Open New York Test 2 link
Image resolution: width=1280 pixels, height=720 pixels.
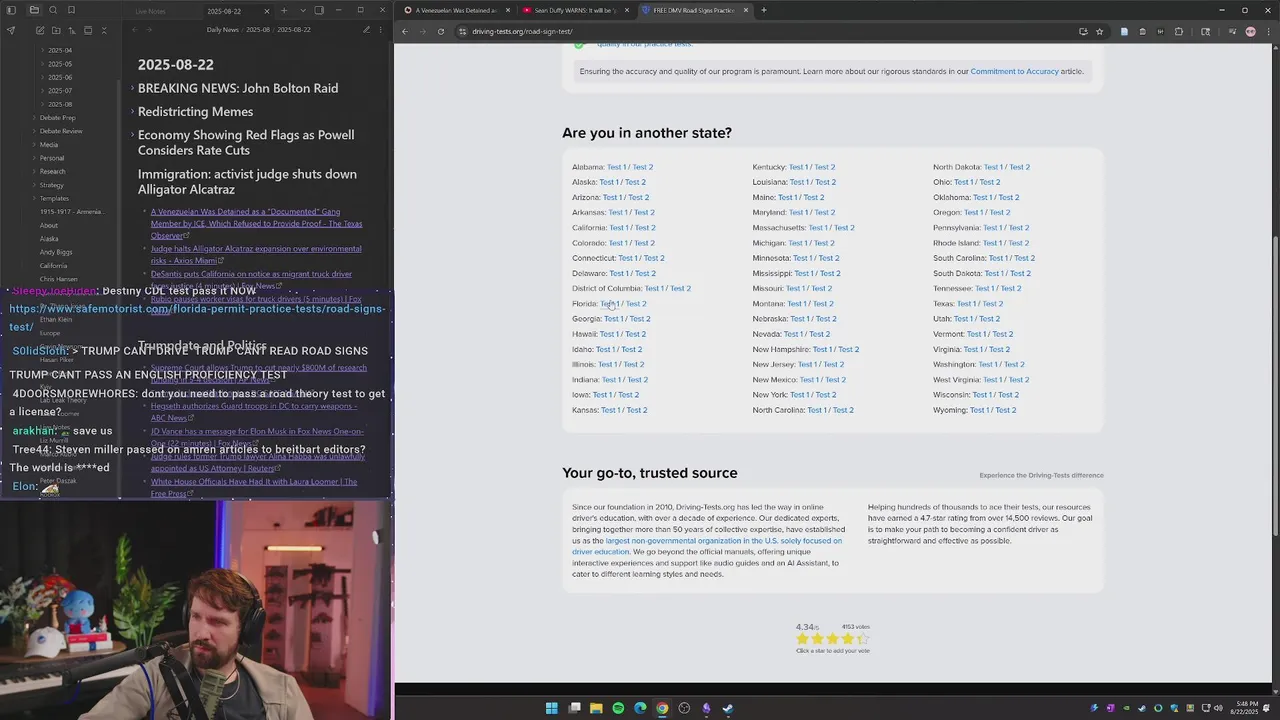coord(826,395)
